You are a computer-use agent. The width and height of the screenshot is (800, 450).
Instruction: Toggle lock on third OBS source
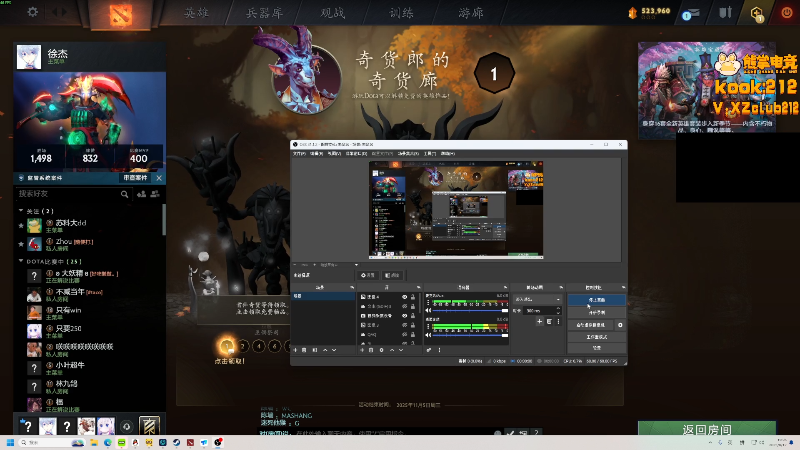(413, 316)
